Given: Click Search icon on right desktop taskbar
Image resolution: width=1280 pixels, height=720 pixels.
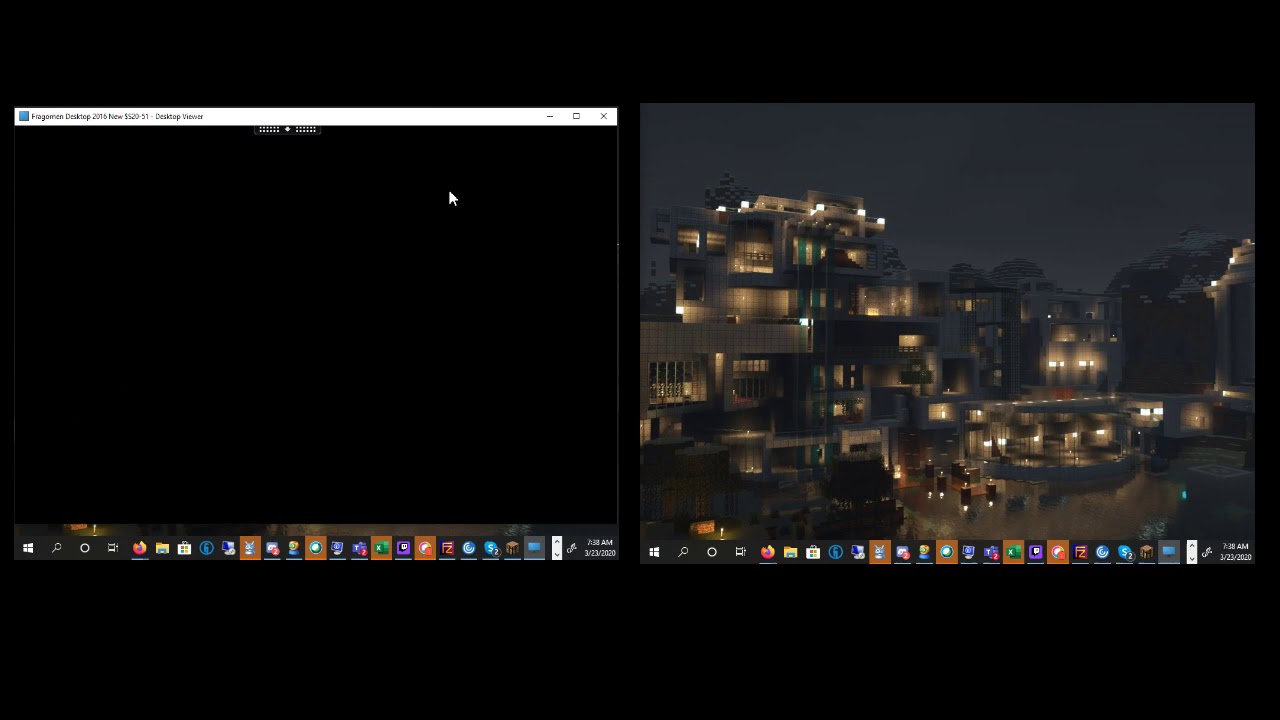Looking at the screenshot, I should point(683,552).
